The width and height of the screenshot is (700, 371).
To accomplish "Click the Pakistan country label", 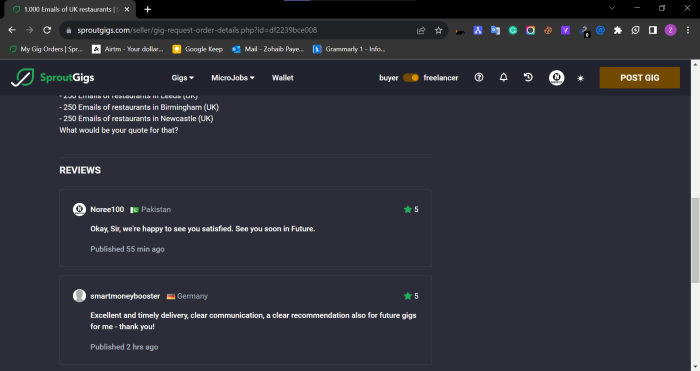I will point(156,209).
